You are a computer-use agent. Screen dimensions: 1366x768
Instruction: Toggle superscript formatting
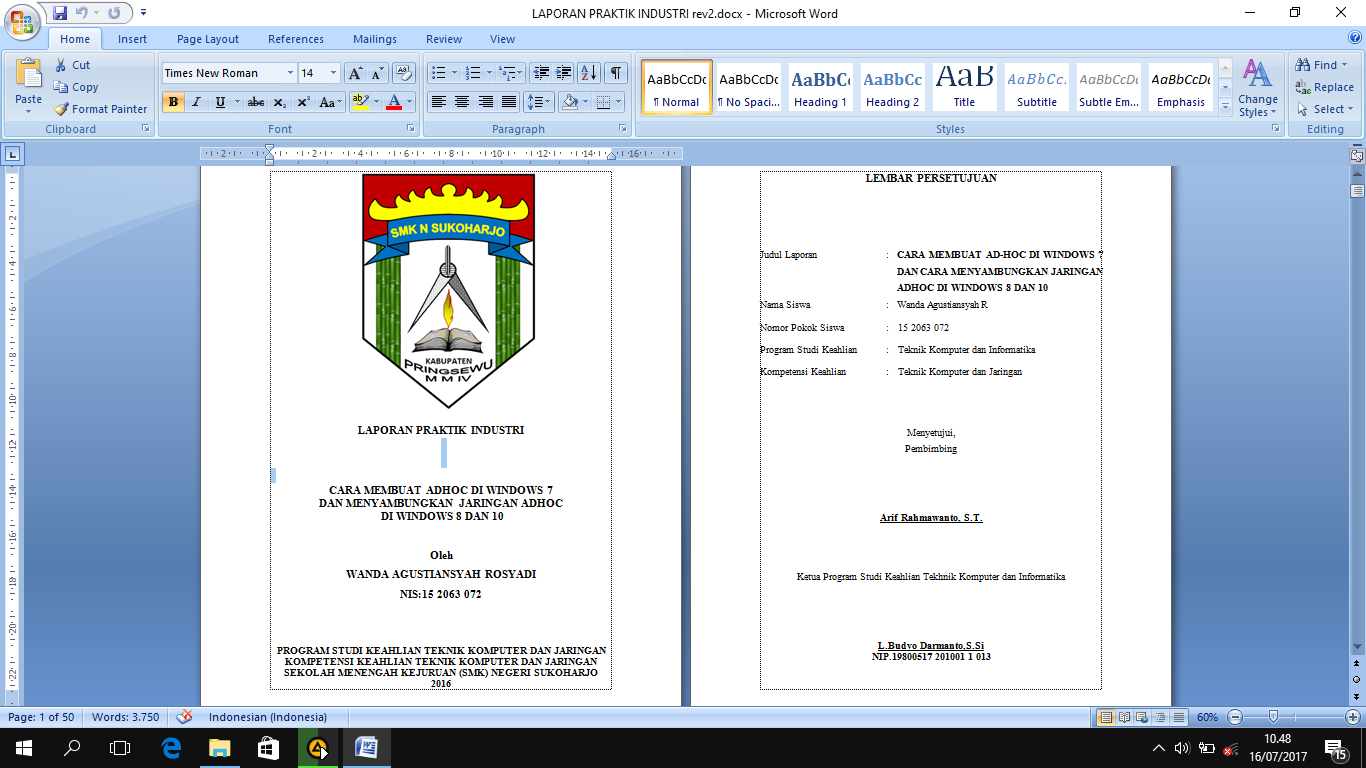[x=303, y=102]
